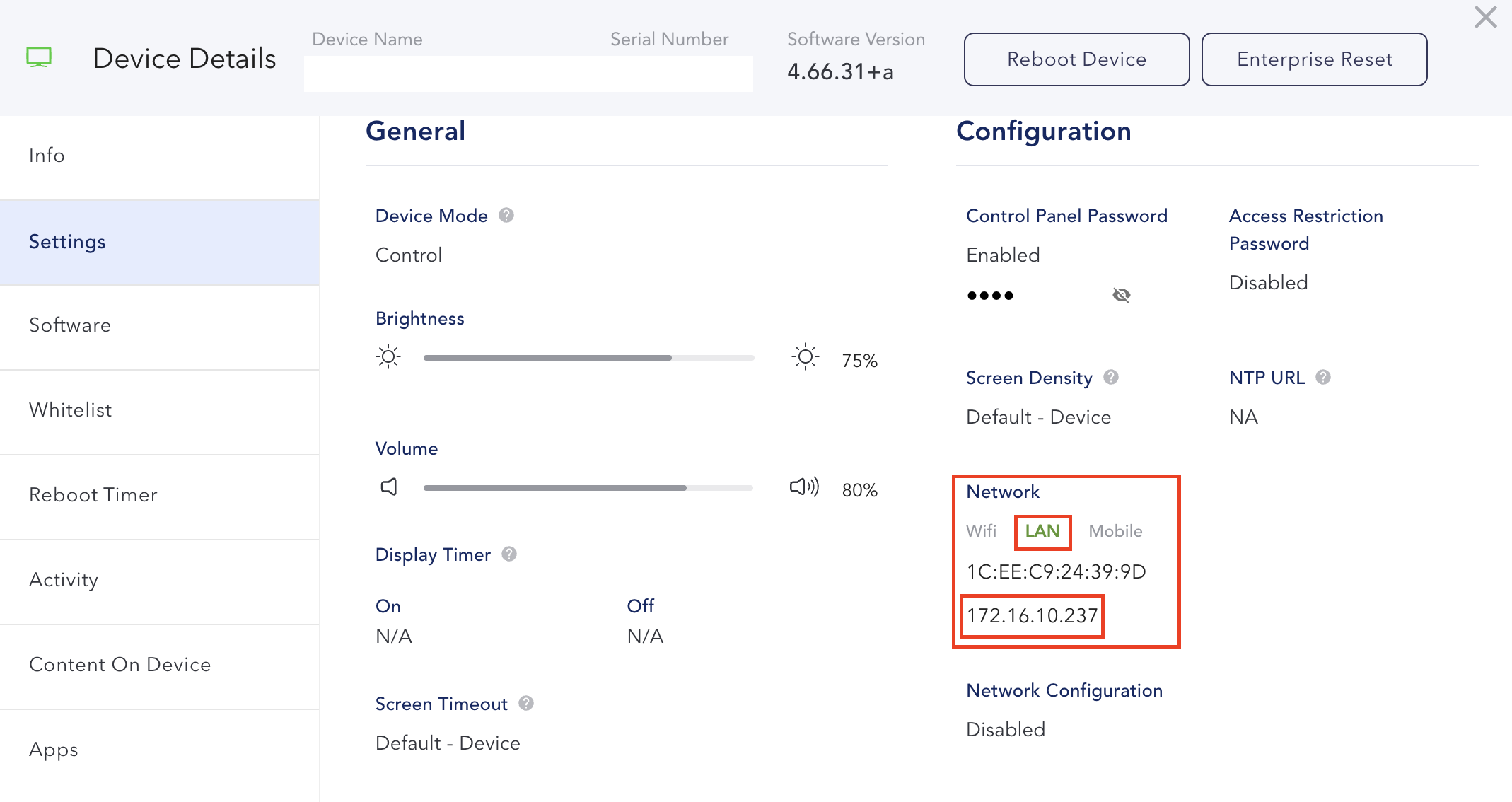Toggle the control panel password visibility

[1122, 295]
